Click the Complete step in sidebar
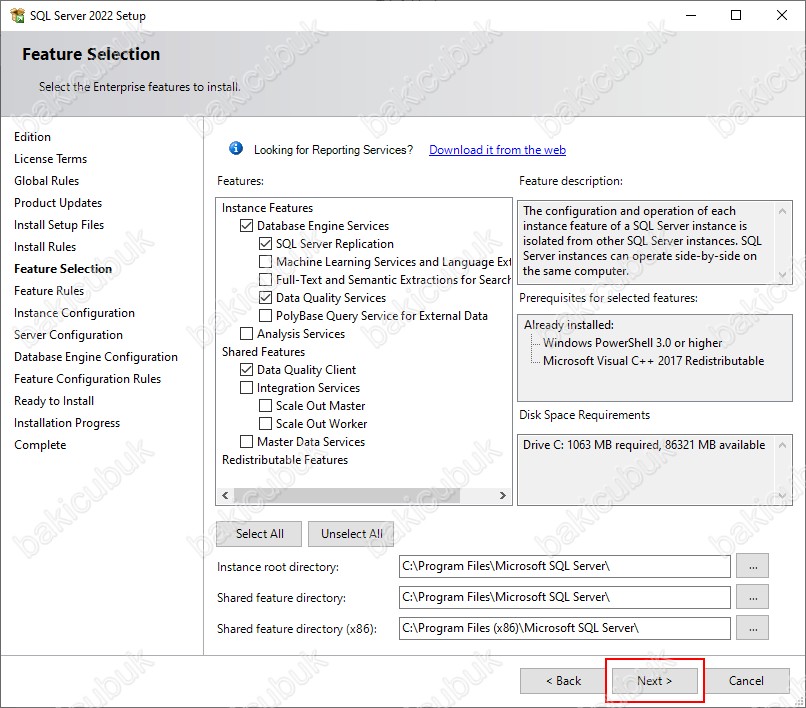This screenshot has height=708, width=806. point(40,445)
